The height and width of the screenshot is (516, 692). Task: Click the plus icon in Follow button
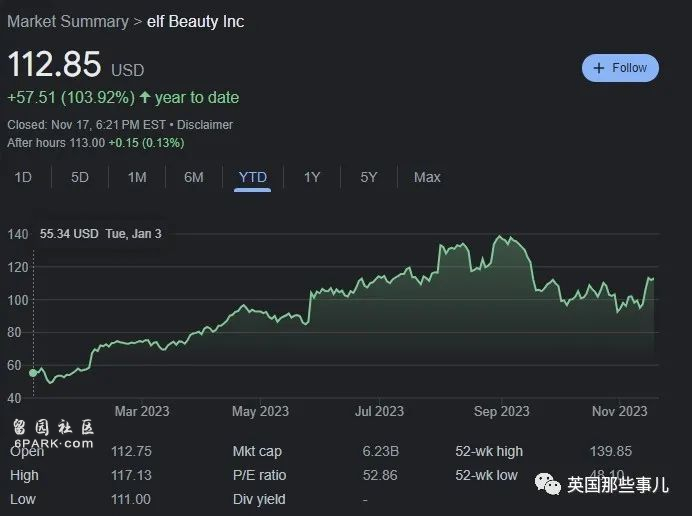coord(598,68)
